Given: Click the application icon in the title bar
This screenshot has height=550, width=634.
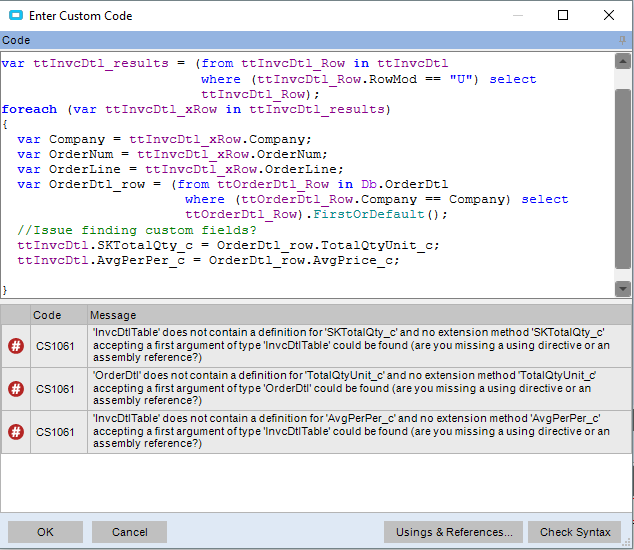Looking at the screenshot, I should [x=15, y=15].
